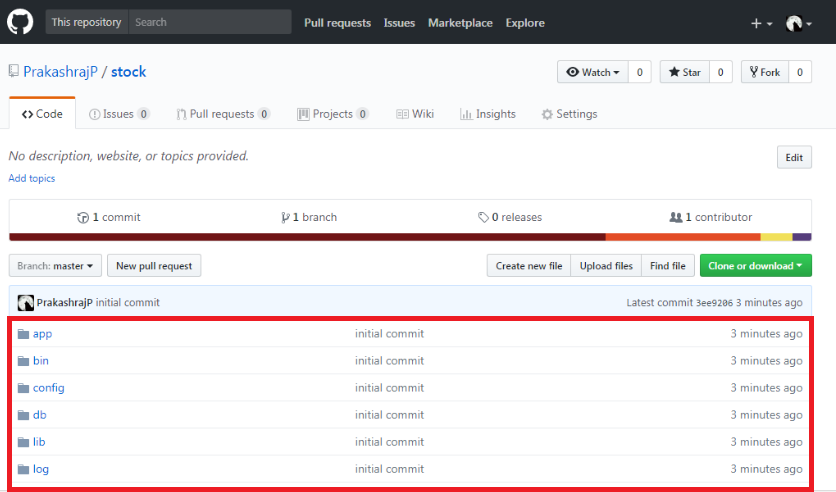The width and height of the screenshot is (836, 492).
Task: Open the Insights tab
Action: click(x=488, y=114)
